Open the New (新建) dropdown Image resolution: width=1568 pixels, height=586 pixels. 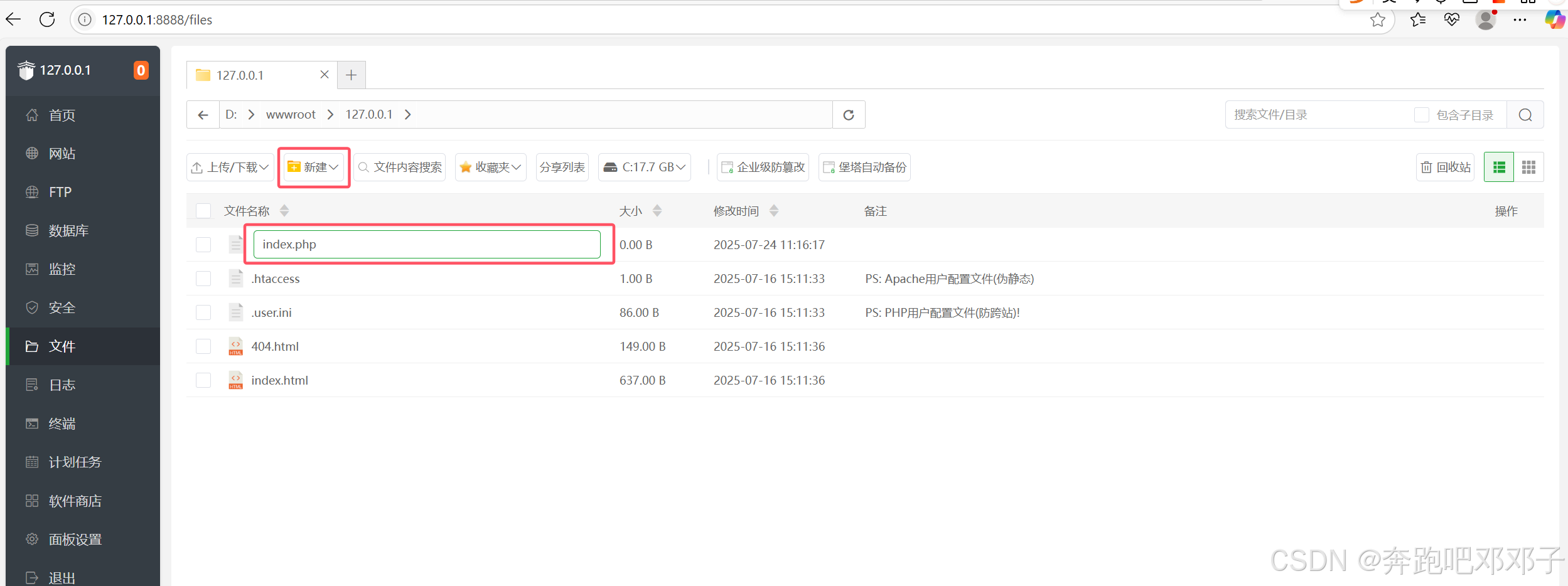pyautogui.click(x=314, y=167)
